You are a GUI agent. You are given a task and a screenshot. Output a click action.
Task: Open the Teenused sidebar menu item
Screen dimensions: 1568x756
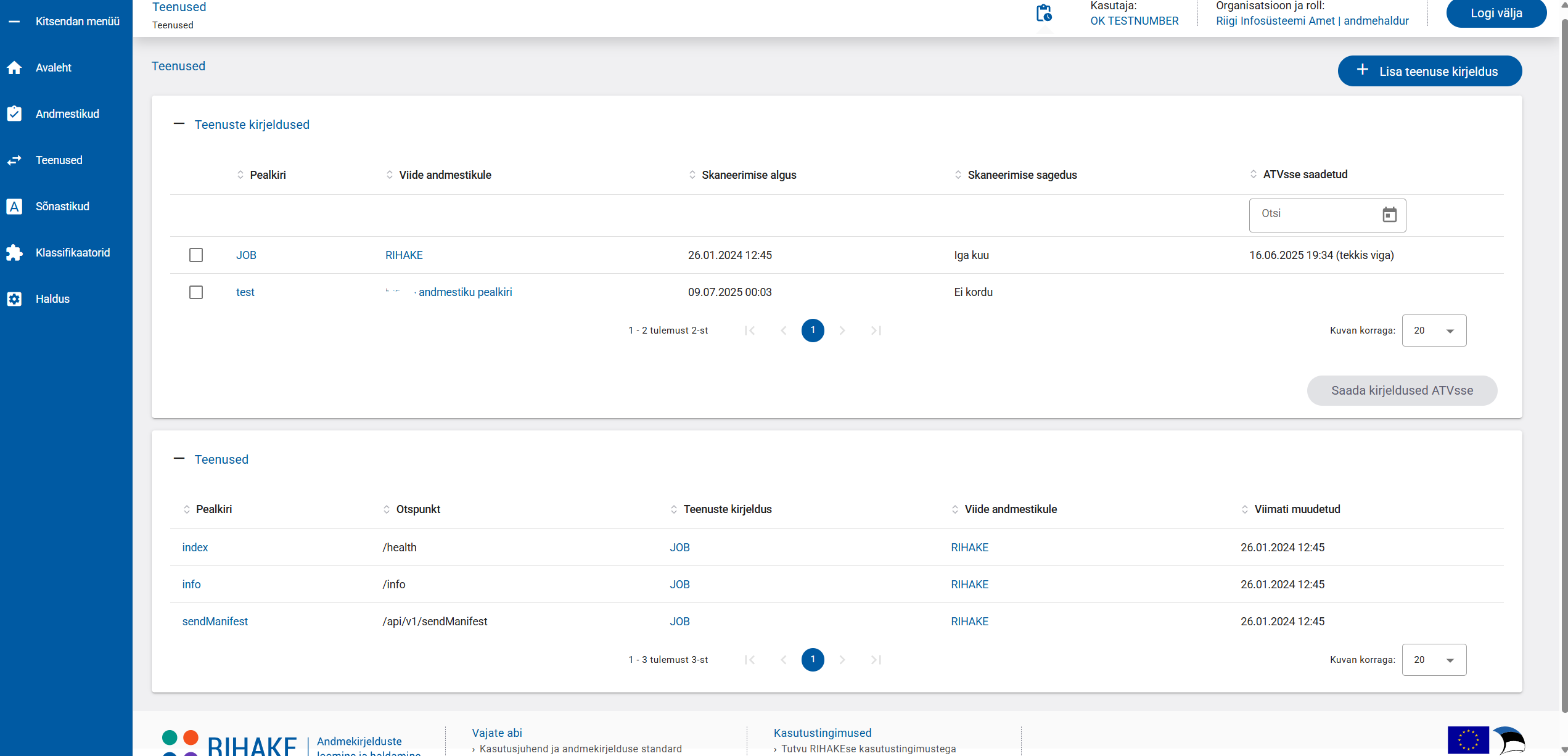pyautogui.click(x=59, y=160)
